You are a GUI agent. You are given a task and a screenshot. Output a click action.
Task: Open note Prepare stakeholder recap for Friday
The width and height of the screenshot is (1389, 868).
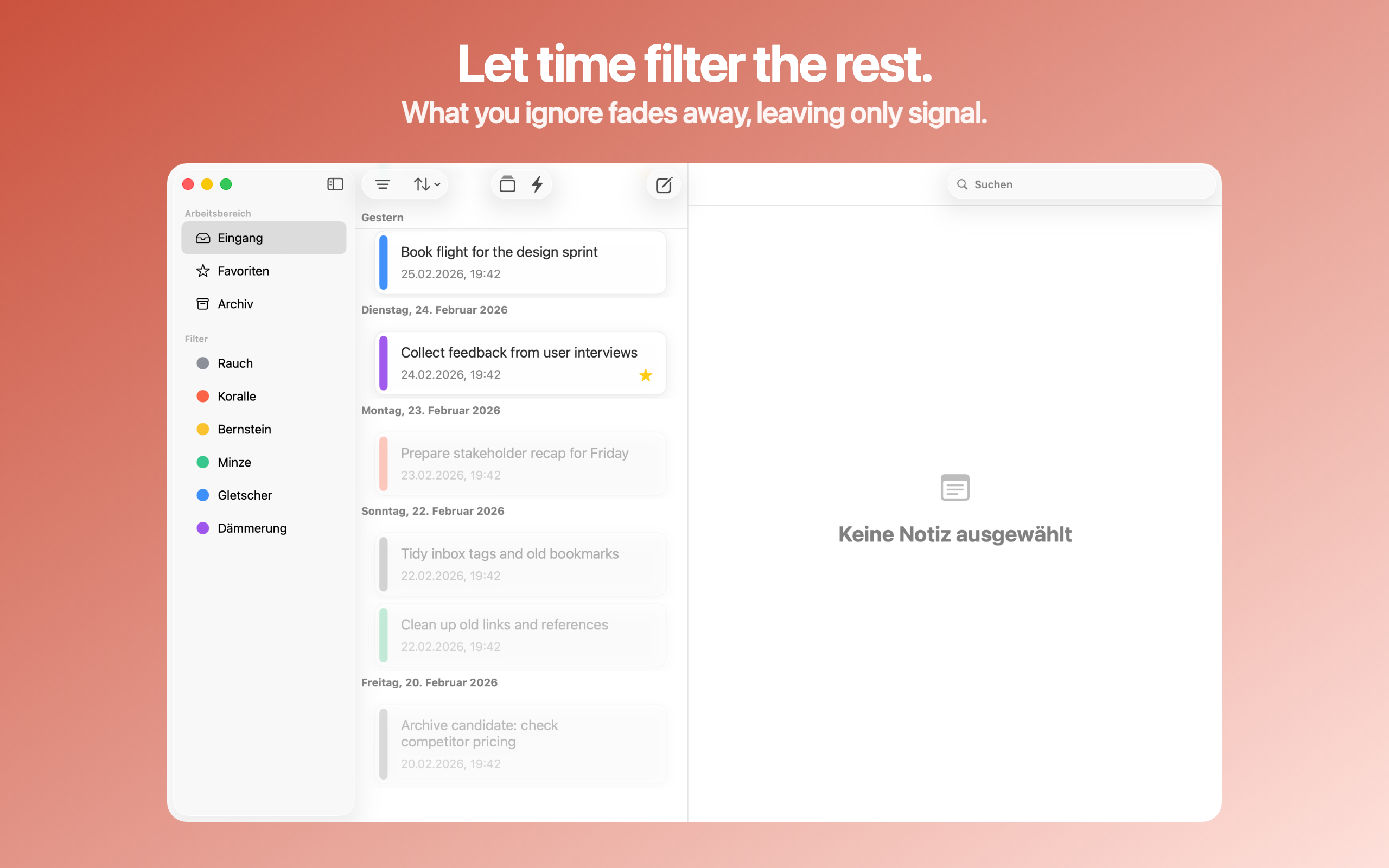pos(520,464)
